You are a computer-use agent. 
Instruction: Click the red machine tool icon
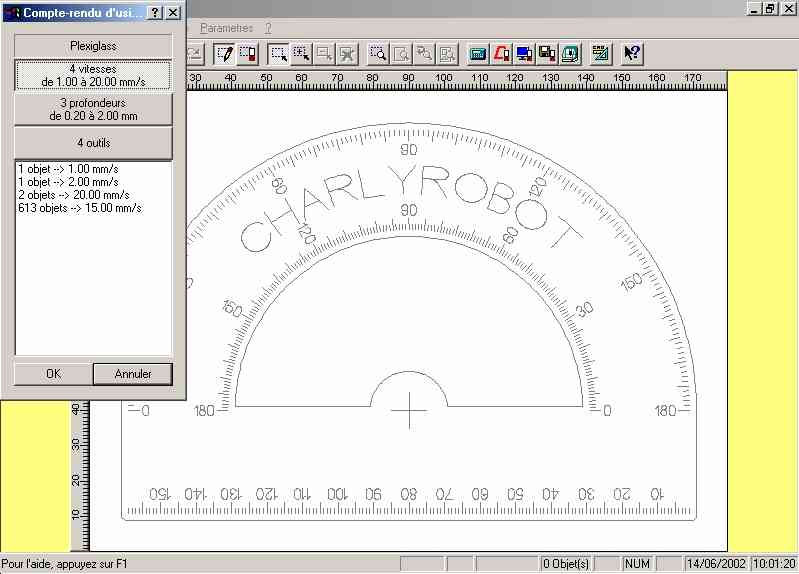[x=501, y=54]
